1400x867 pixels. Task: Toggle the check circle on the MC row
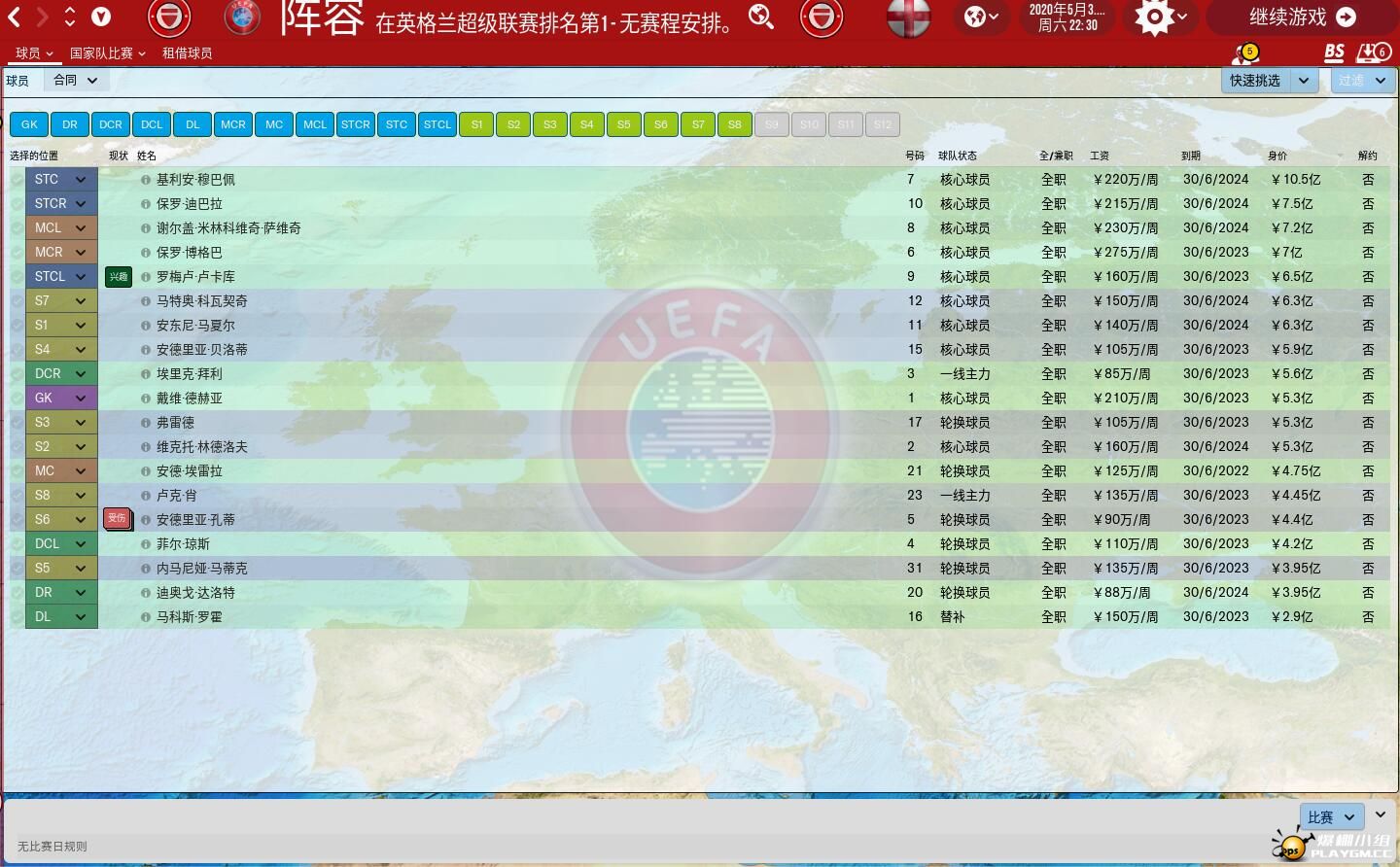point(17,471)
